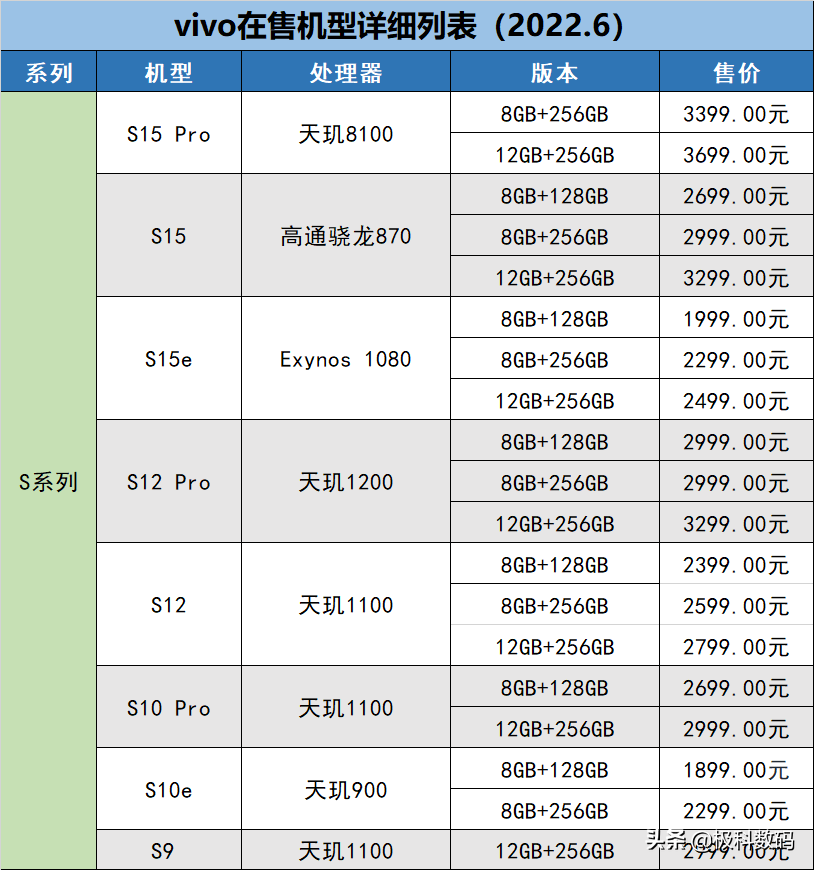Click S15e's 2299.00元 price cell

point(737,359)
